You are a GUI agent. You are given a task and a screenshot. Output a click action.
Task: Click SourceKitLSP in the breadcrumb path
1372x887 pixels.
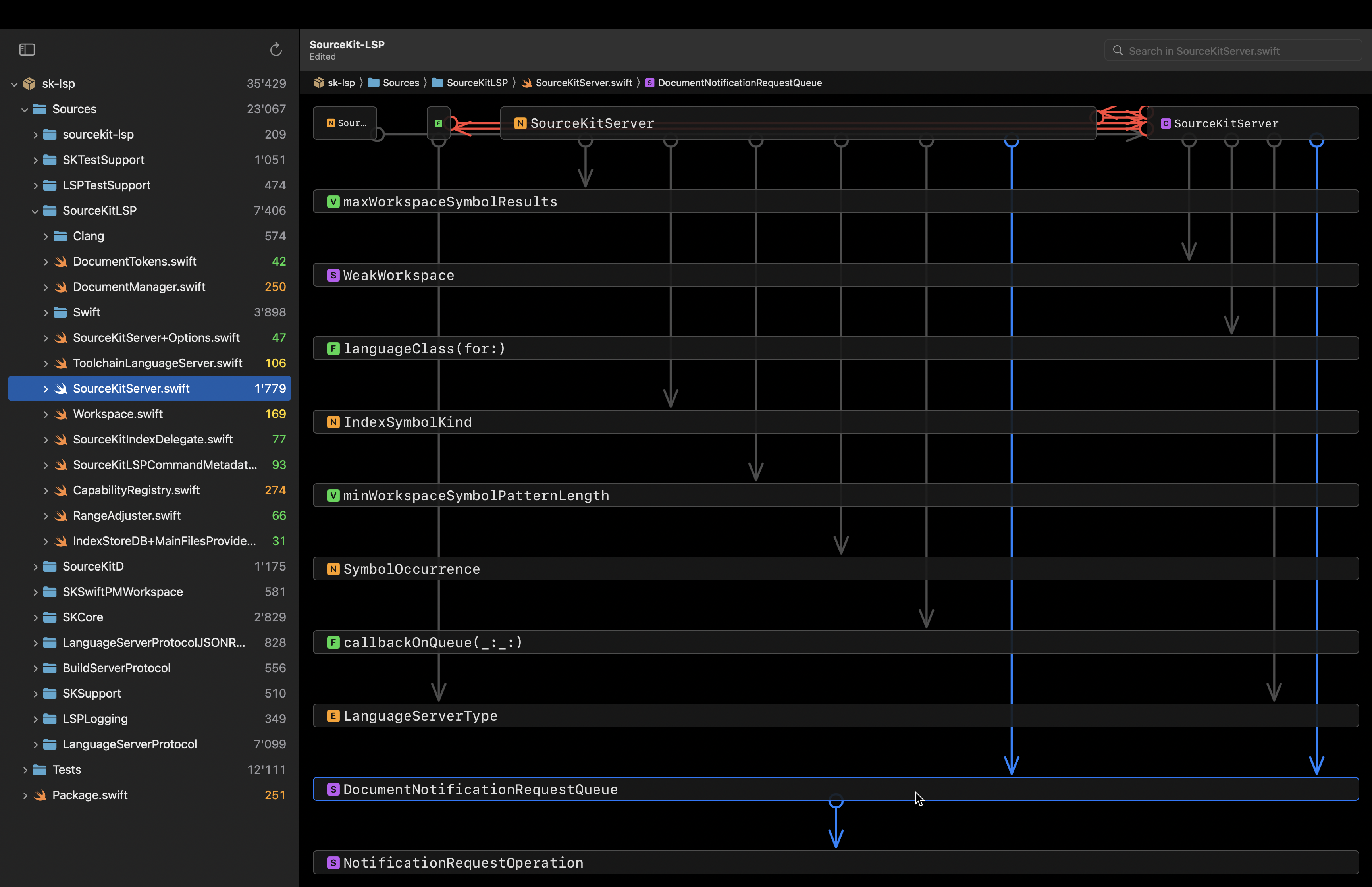(477, 83)
